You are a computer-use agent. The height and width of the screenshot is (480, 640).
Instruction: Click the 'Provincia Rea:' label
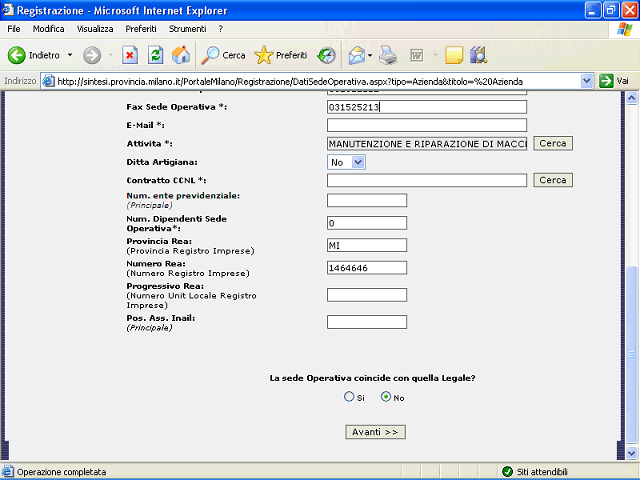point(159,241)
